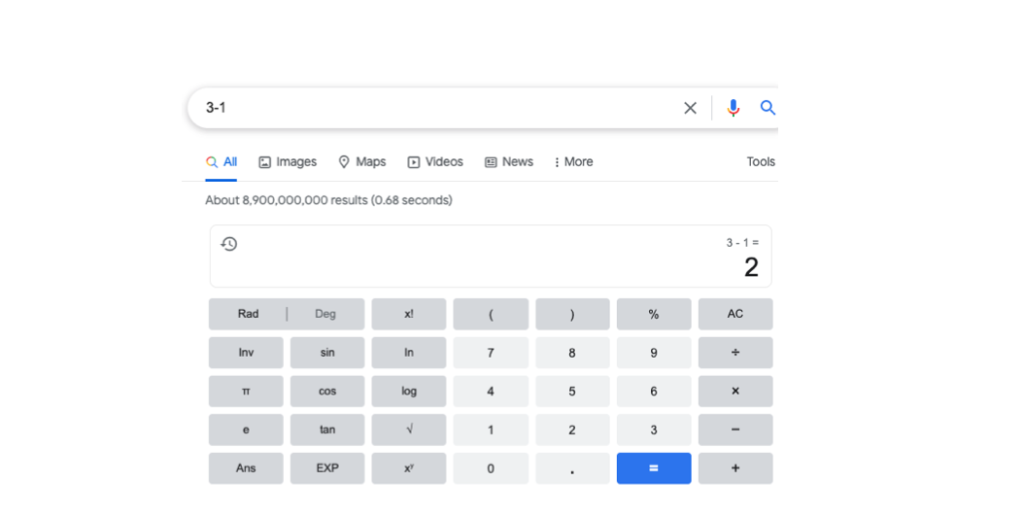The image size is (1024, 517).
Task: Open calculator history clock icon
Action: [229, 244]
